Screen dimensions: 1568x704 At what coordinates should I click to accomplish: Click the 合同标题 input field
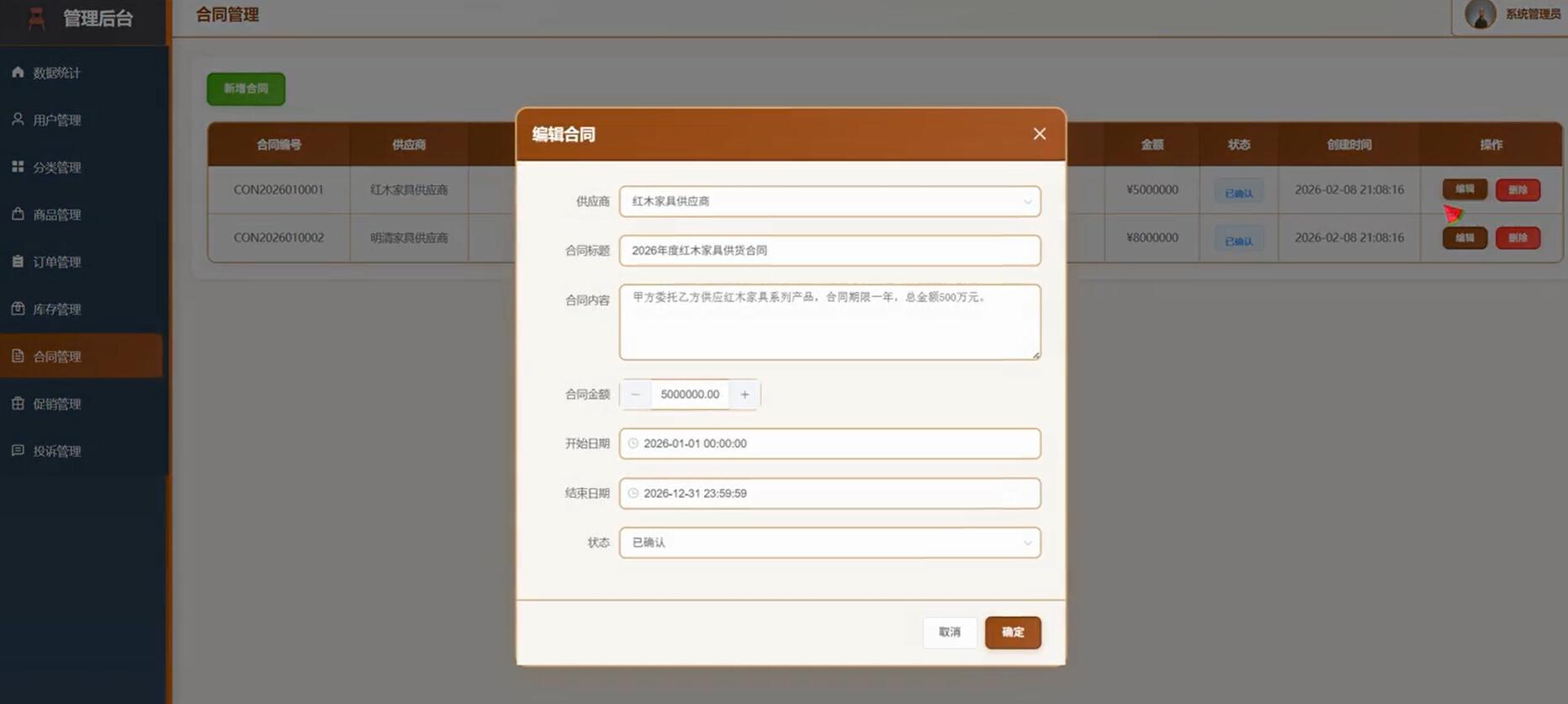pyautogui.click(x=829, y=251)
